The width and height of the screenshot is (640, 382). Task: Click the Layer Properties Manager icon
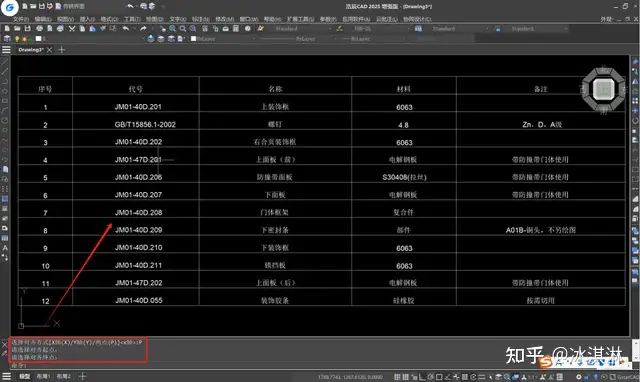(x=7, y=39)
